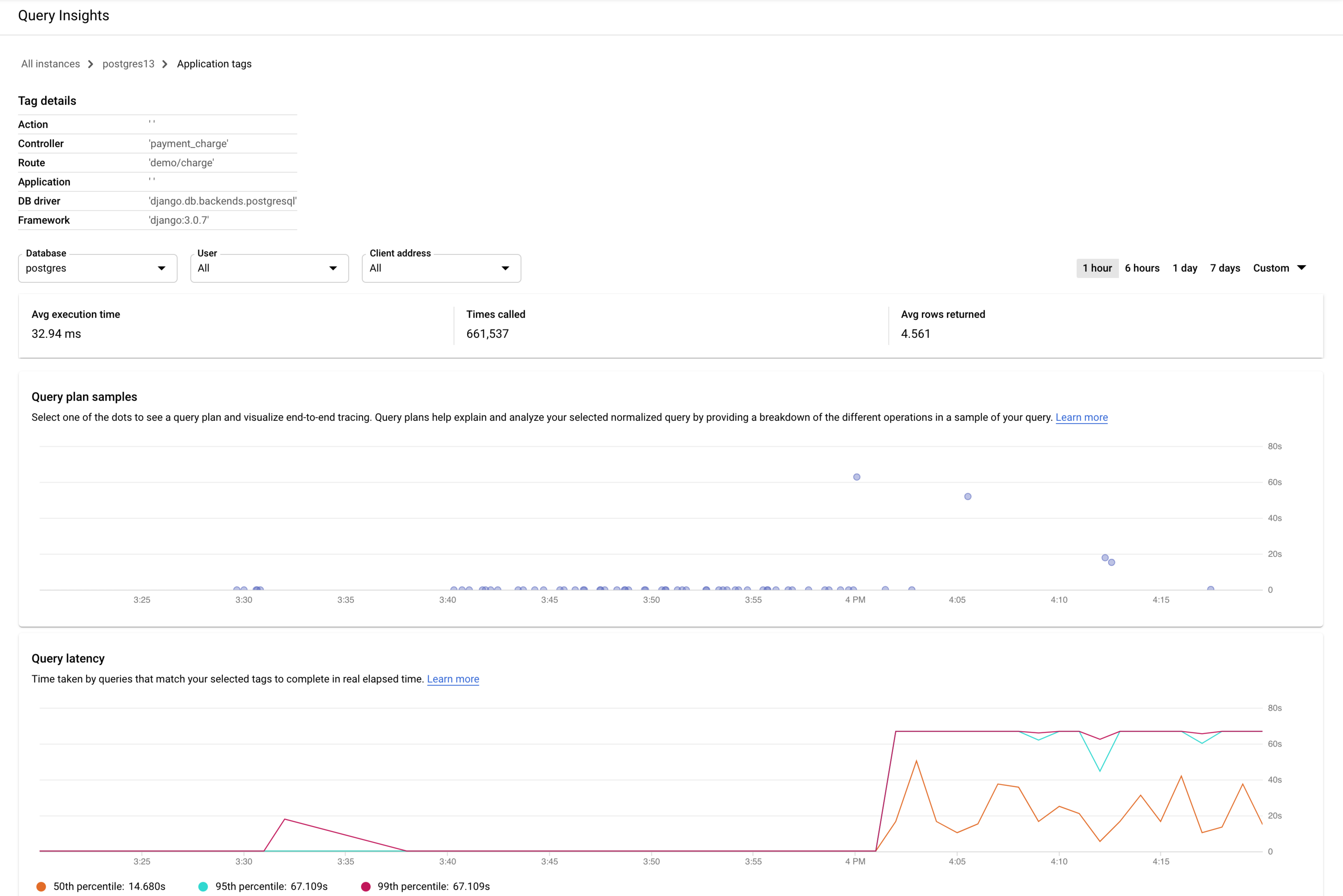Expand the User filter dropdown
1343x896 pixels.
click(331, 268)
